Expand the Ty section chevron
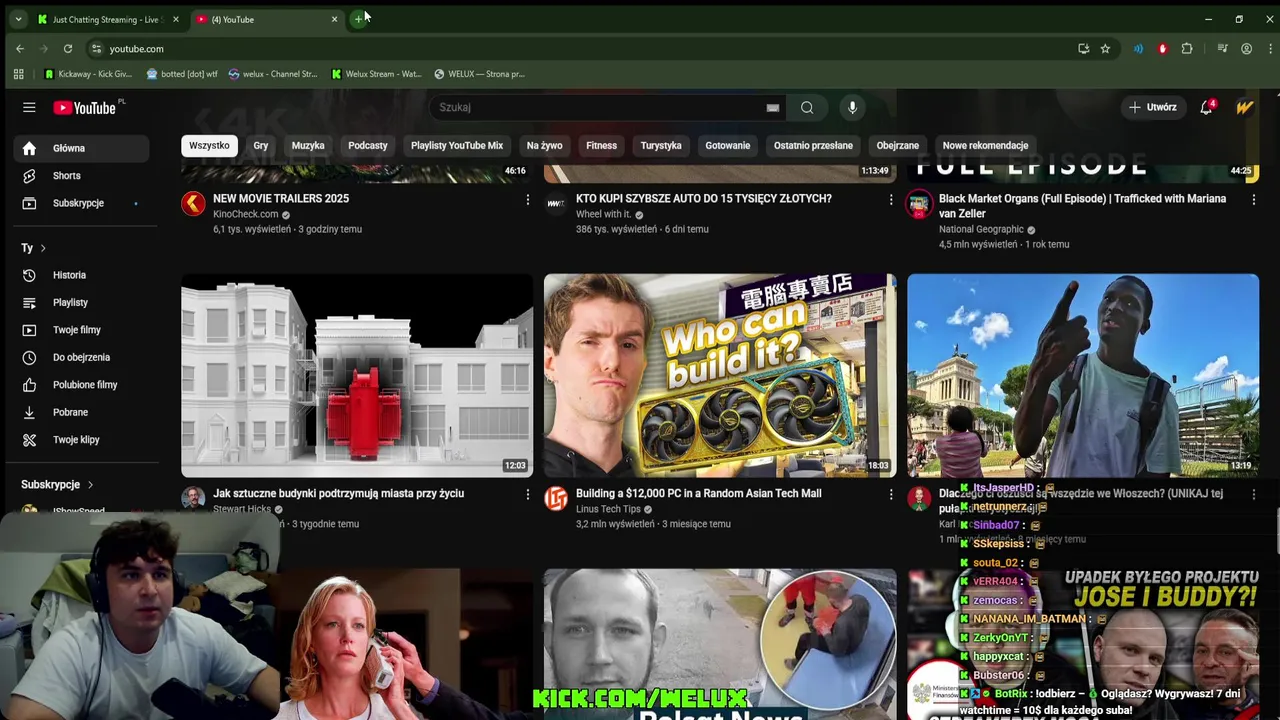 [x=43, y=248]
